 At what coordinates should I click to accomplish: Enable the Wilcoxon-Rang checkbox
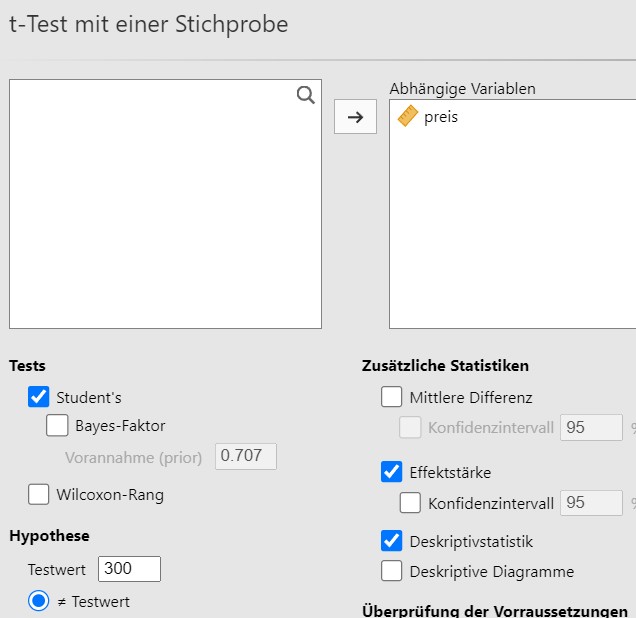click(39, 494)
